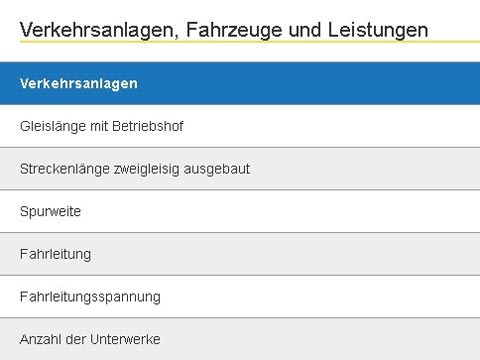Click the word ausgebaut in the second row
Screen dimensions: 480x360
(217, 169)
